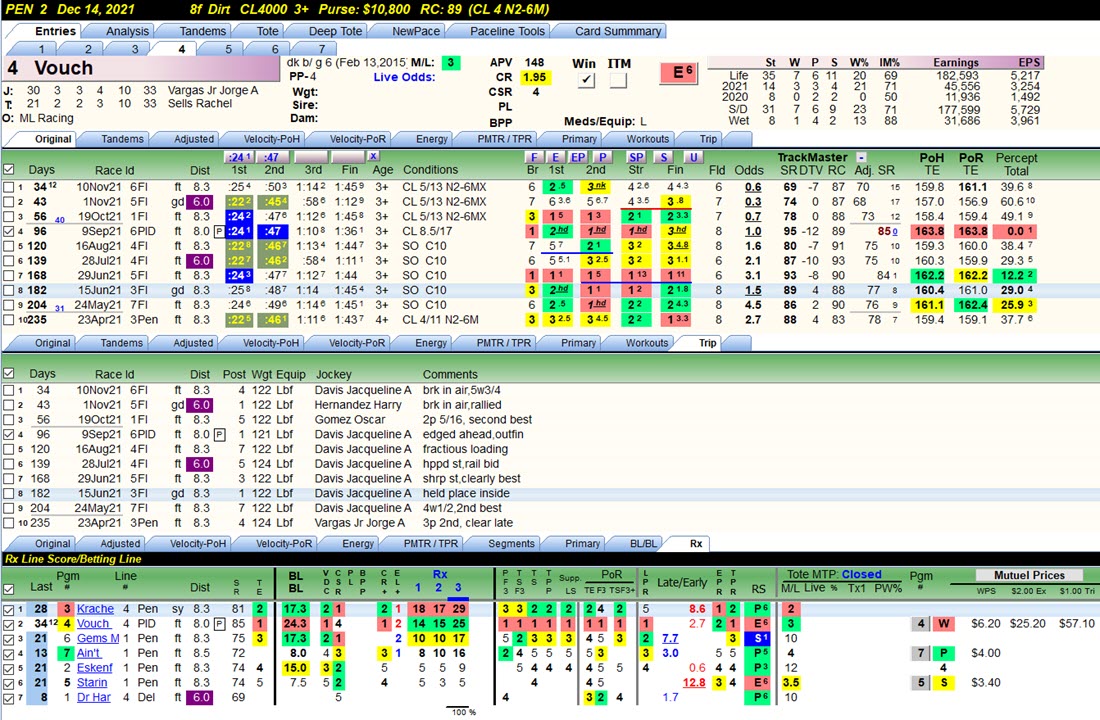
Task: Click the 0.6 odds link for 10Nov21
Action: 753,187
